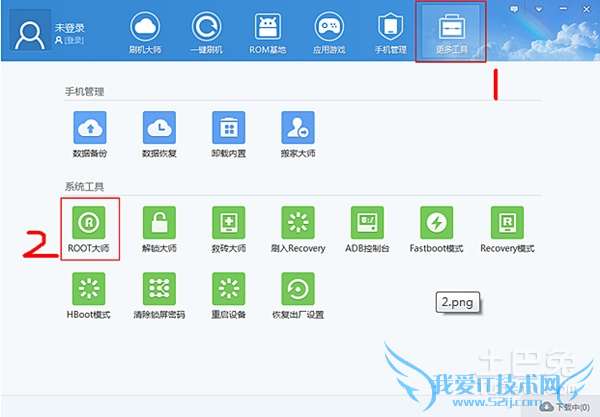Screen dimensions: 600x417
Task: Minimize the window
Action: 563,9
